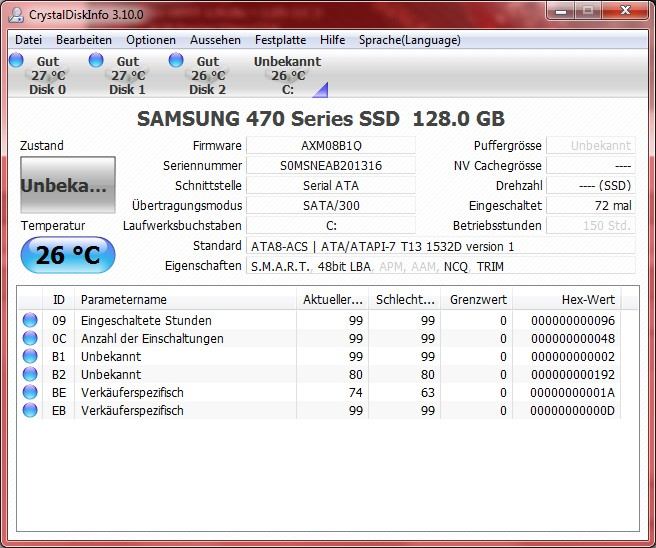Click hex value 000000000096

573,320
